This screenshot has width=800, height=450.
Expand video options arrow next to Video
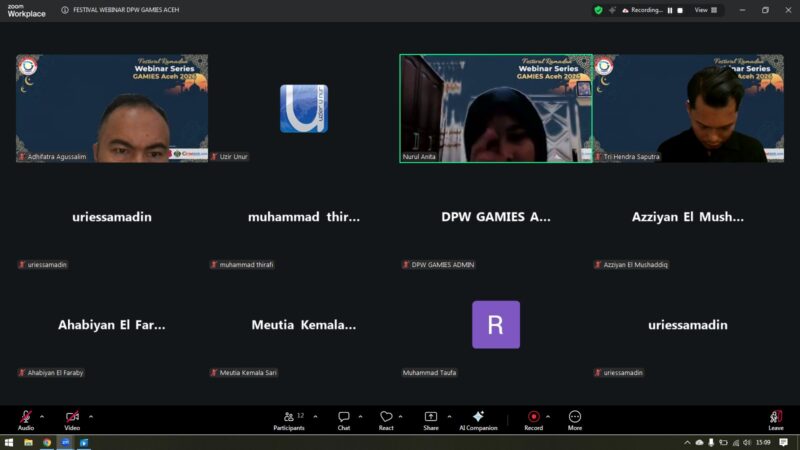(x=91, y=416)
